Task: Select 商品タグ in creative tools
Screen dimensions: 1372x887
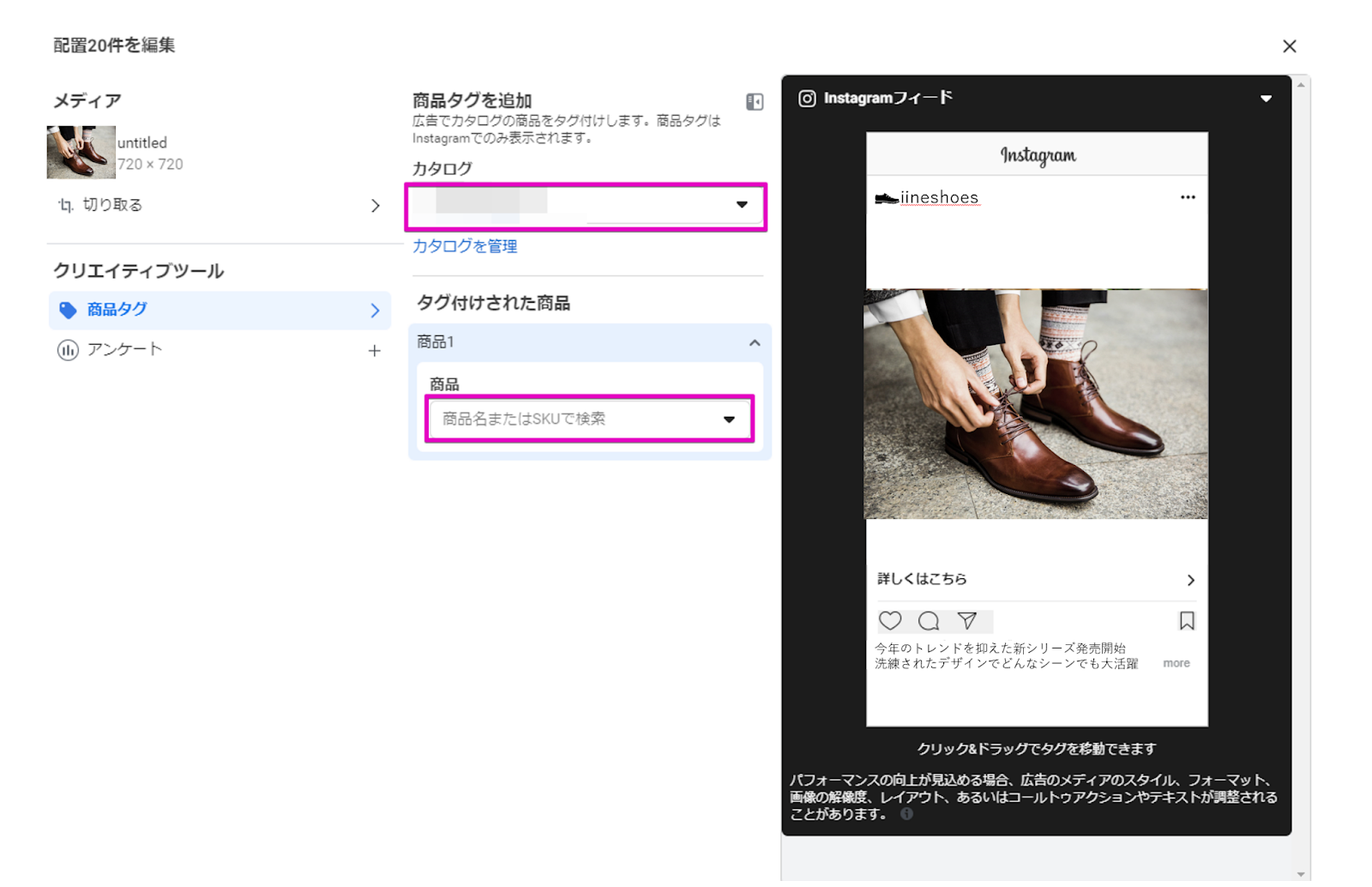Action: click(x=220, y=310)
